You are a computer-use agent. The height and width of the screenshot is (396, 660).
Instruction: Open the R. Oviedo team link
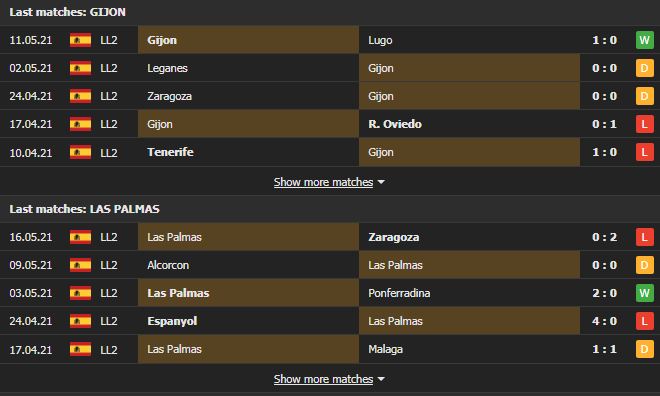395,124
